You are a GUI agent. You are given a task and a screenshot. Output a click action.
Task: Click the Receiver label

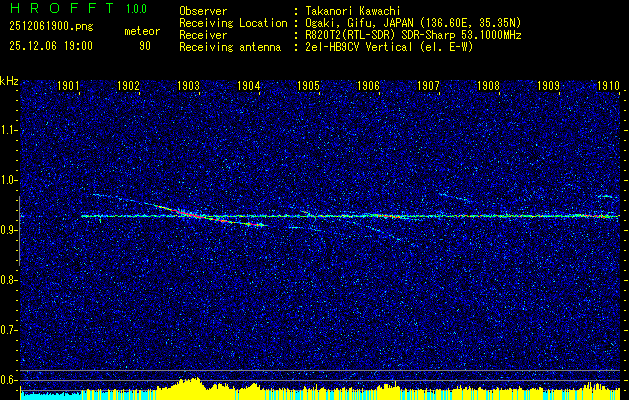203,35
